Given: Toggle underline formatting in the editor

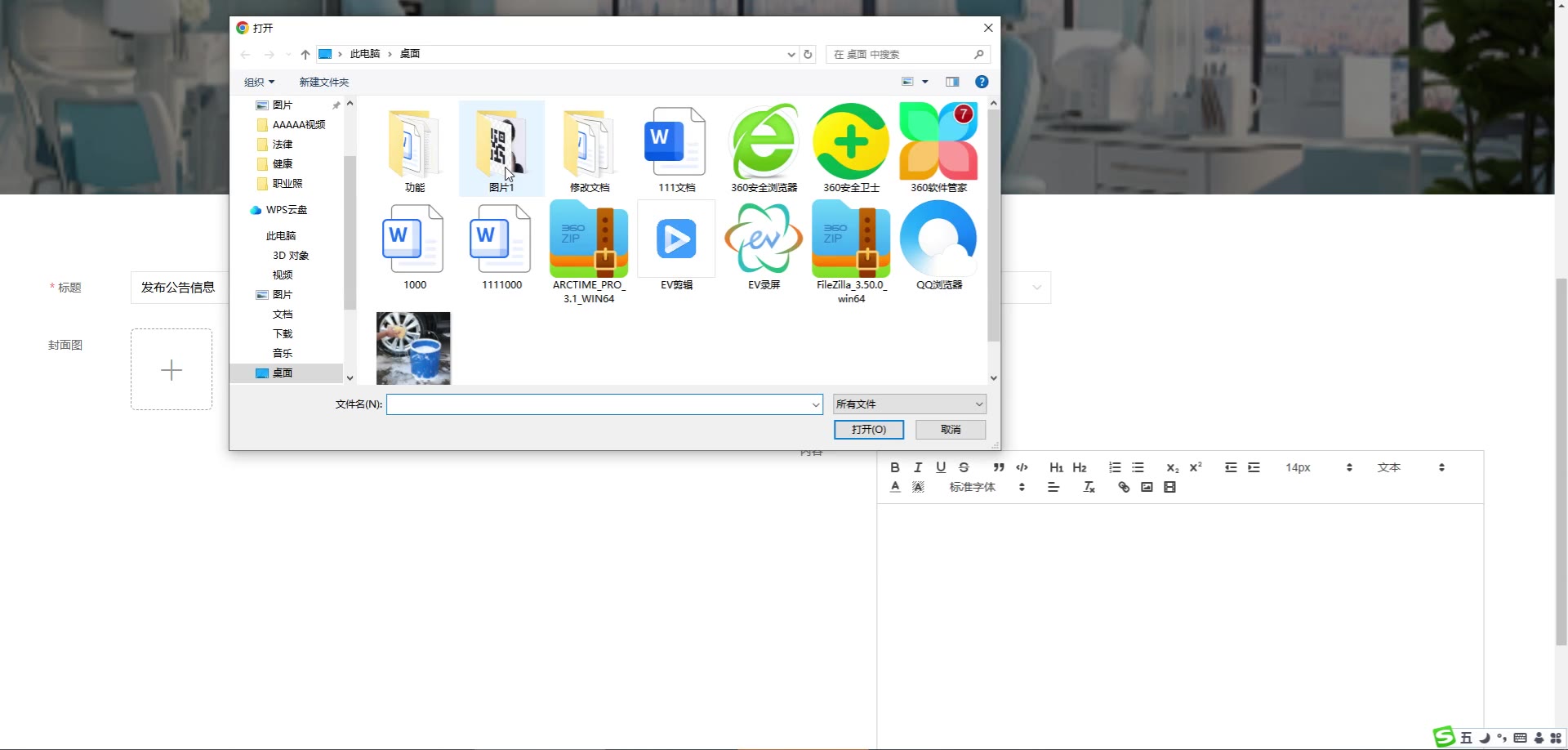Looking at the screenshot, I should pos(941,467).
